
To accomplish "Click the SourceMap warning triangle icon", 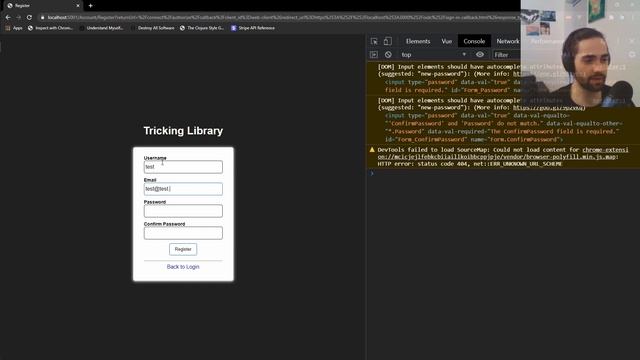I will 372,150.
